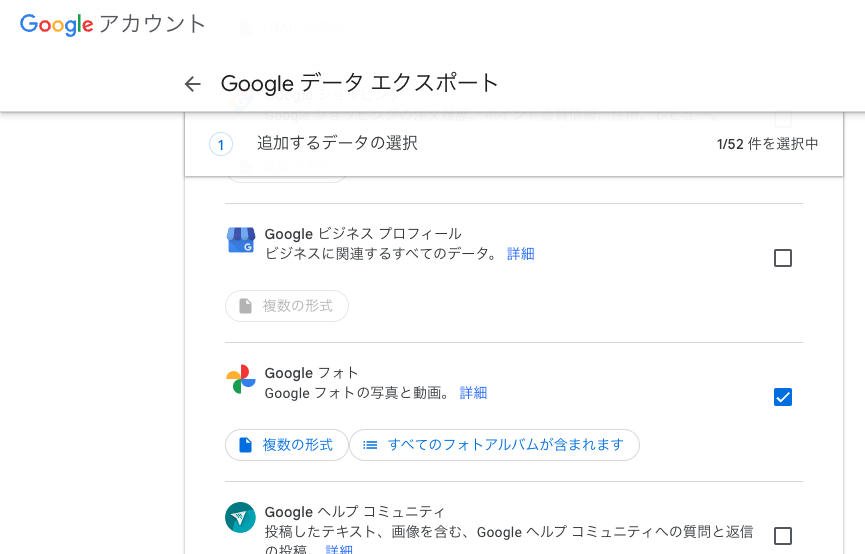
Task: Open 詳細 link for Google ヘルプ コミュニティ
Action: click(x=339, y=549)
